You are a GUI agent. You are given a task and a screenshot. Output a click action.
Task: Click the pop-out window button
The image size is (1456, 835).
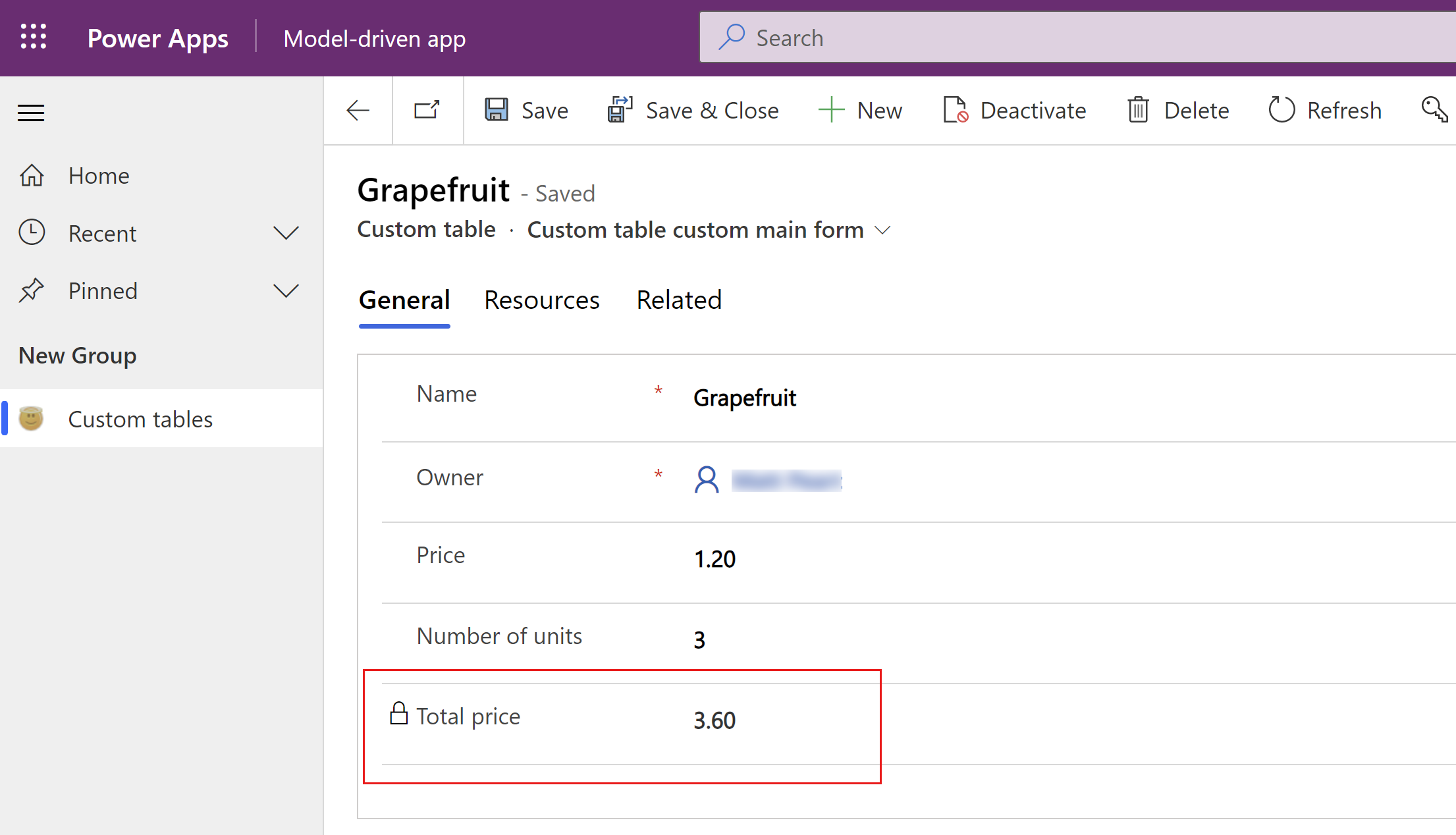[427, 109]
